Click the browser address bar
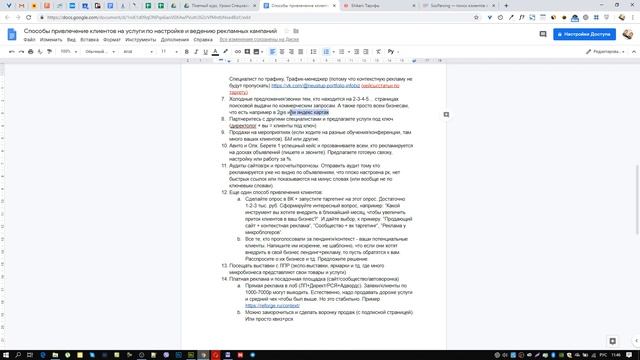Screen dimensions: 640x360 (257, 18)
